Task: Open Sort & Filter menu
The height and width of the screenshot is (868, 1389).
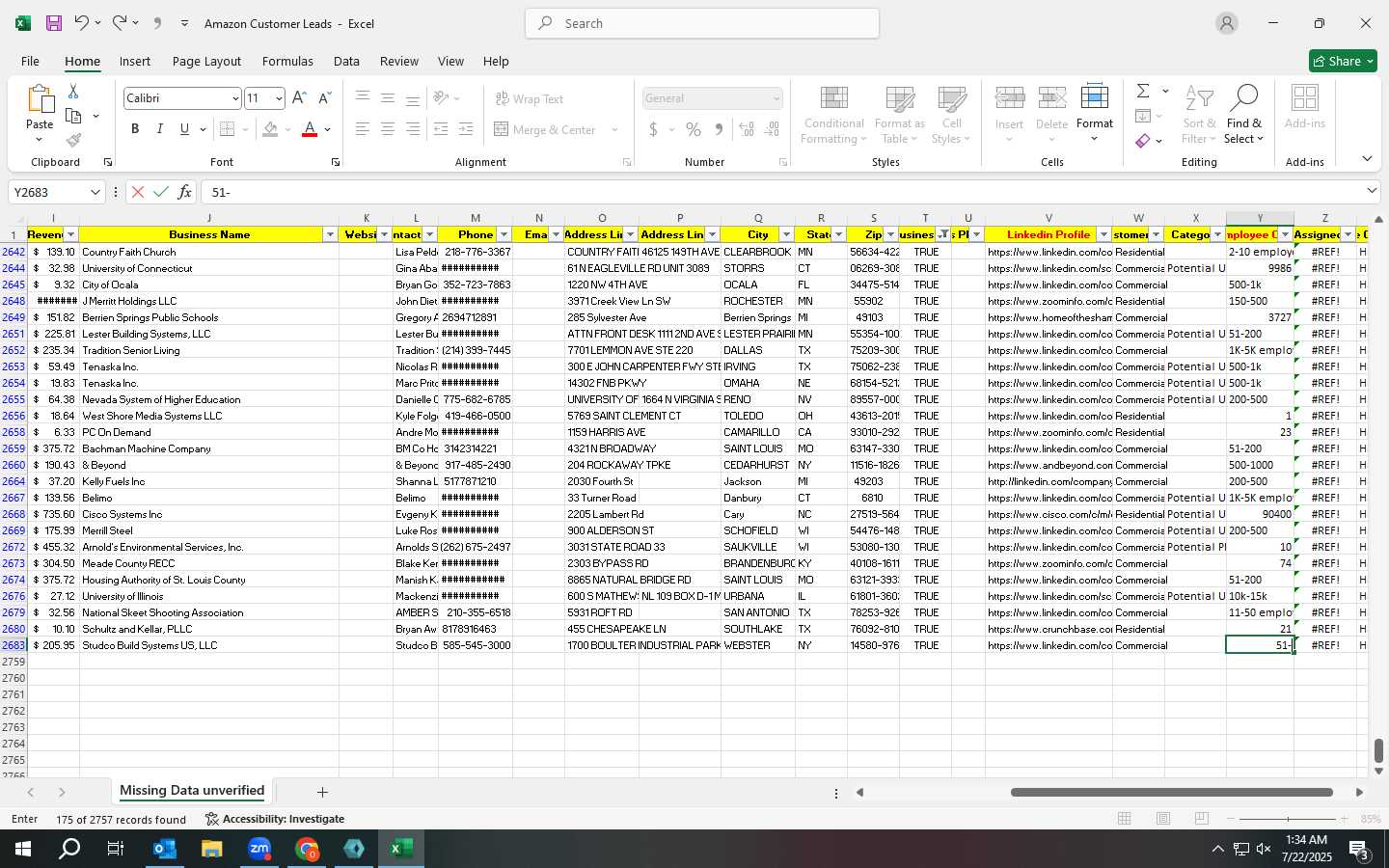Action: pyautogui.click(x=1199, y=115)
